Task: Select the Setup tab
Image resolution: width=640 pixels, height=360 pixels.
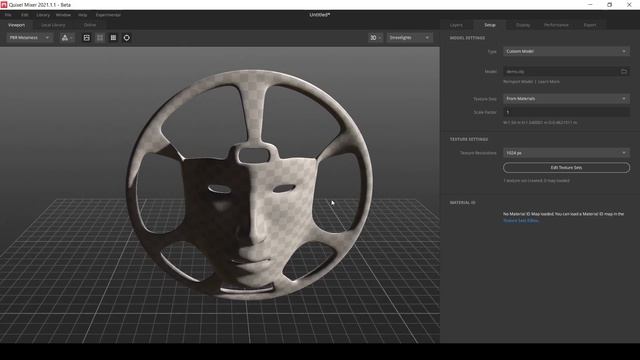Action: [x=490, y=25]
